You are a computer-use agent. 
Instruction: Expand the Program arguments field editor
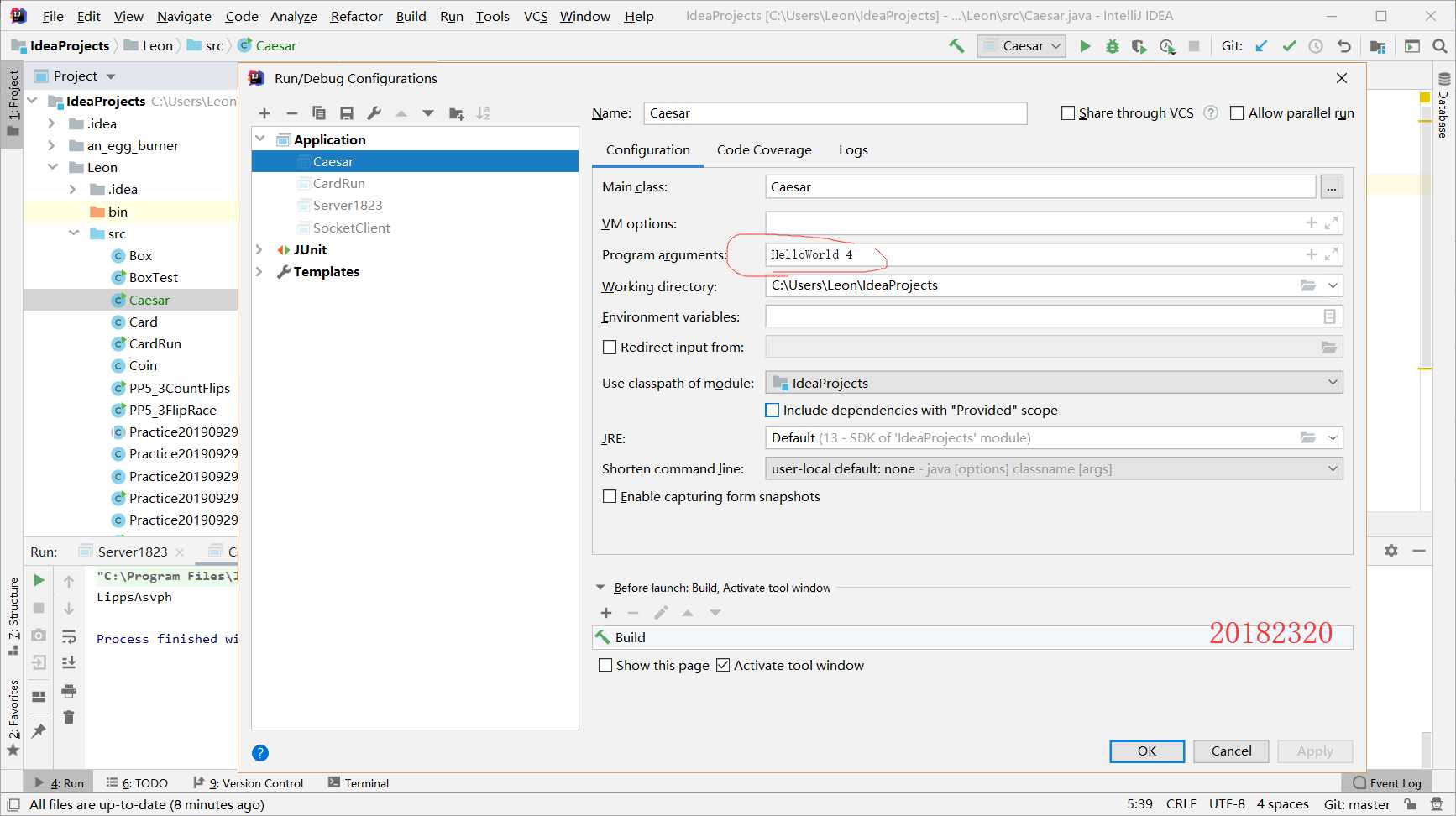(1331, 254)
